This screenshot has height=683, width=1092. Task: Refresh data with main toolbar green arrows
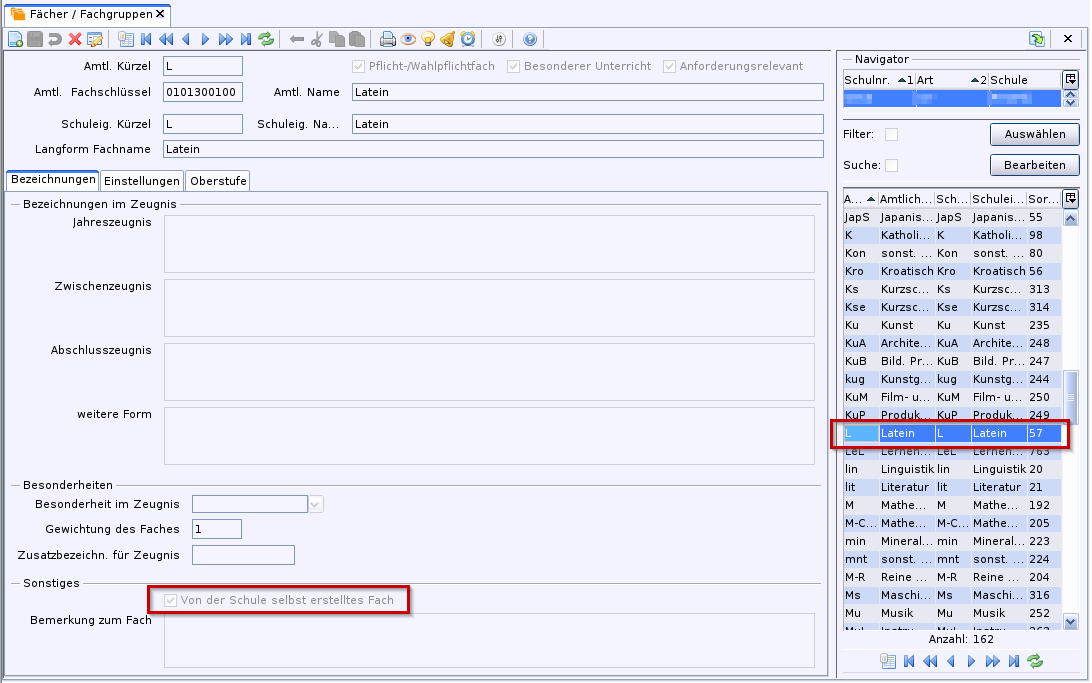[266, 39]
